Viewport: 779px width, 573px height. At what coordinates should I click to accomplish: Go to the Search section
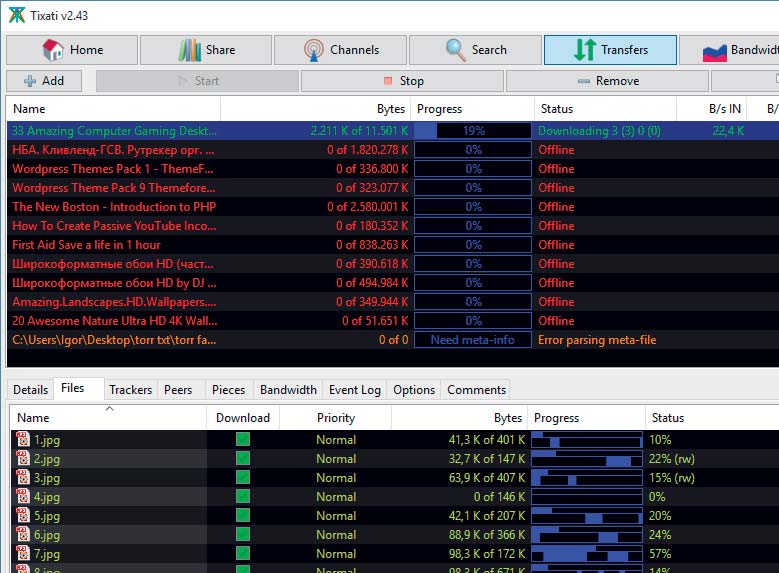(x=475, y=50)
